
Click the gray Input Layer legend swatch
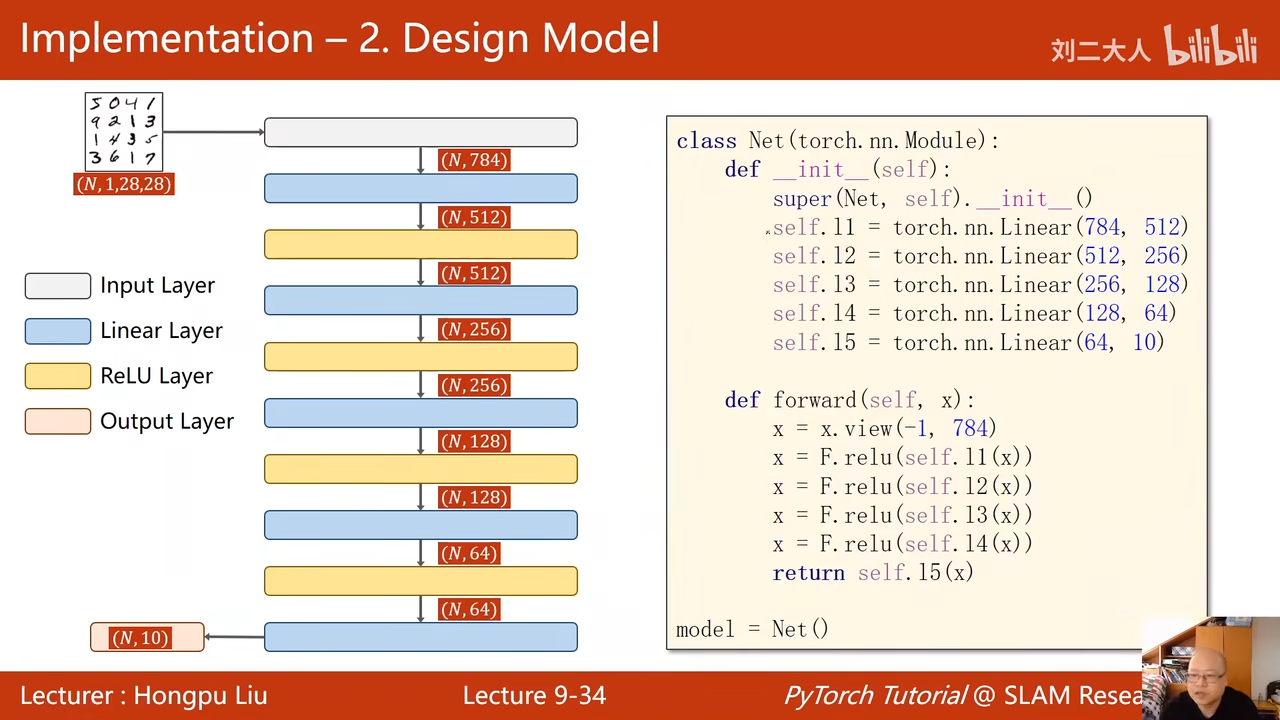pyautogui.click(x=57, y=286)
